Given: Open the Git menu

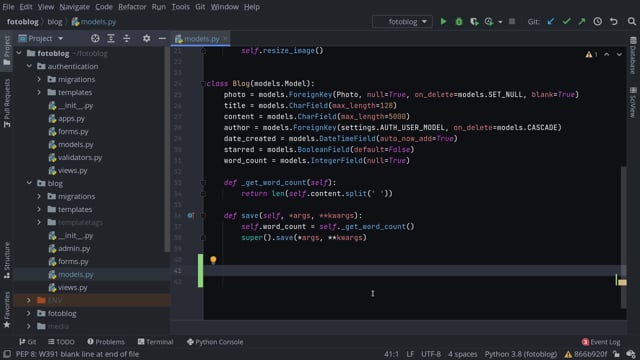Looking at the screenshot, I should 200,7.
